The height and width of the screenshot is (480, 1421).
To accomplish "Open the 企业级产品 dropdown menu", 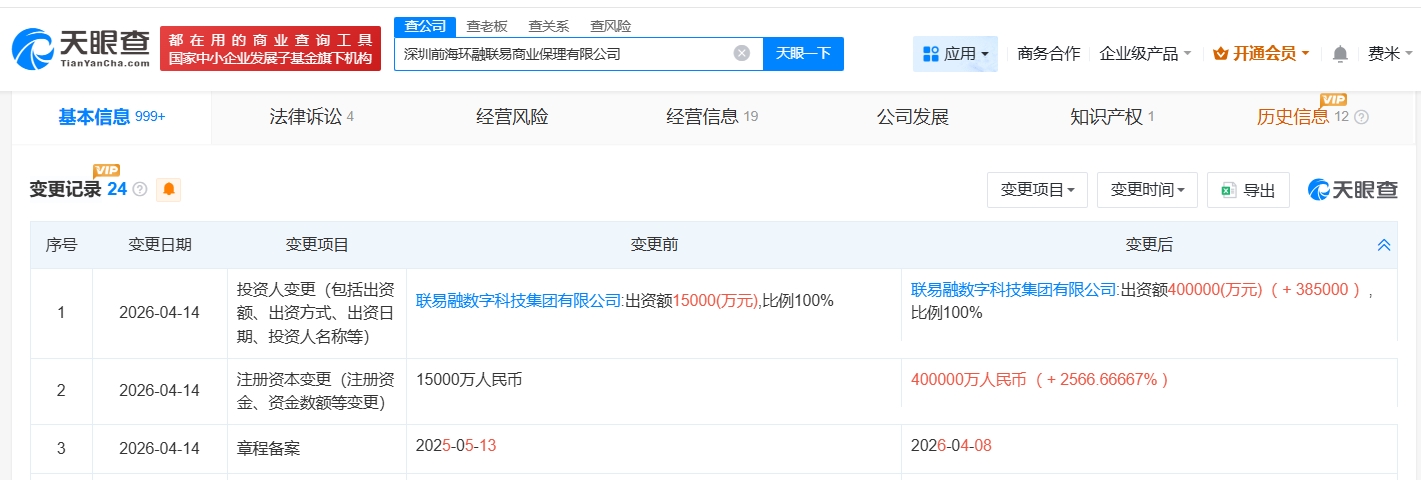I will pyautogui.click(x=1145, y=54).
